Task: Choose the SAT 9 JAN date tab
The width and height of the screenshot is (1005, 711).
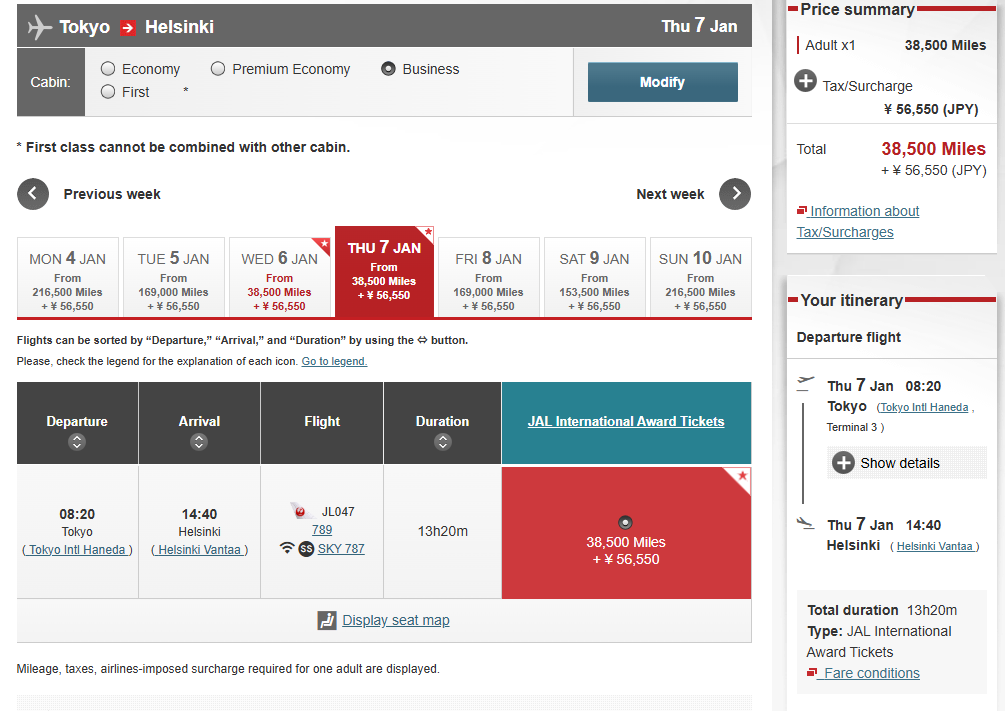Action: (594, 278)
